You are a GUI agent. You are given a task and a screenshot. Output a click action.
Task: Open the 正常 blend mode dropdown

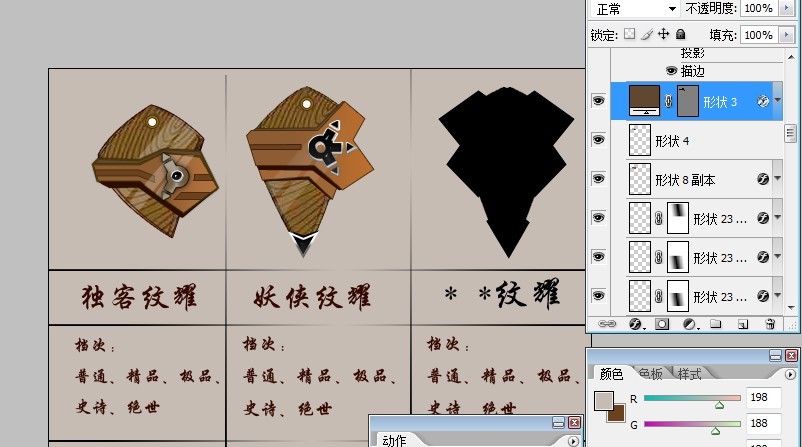[x=636, y=9]
